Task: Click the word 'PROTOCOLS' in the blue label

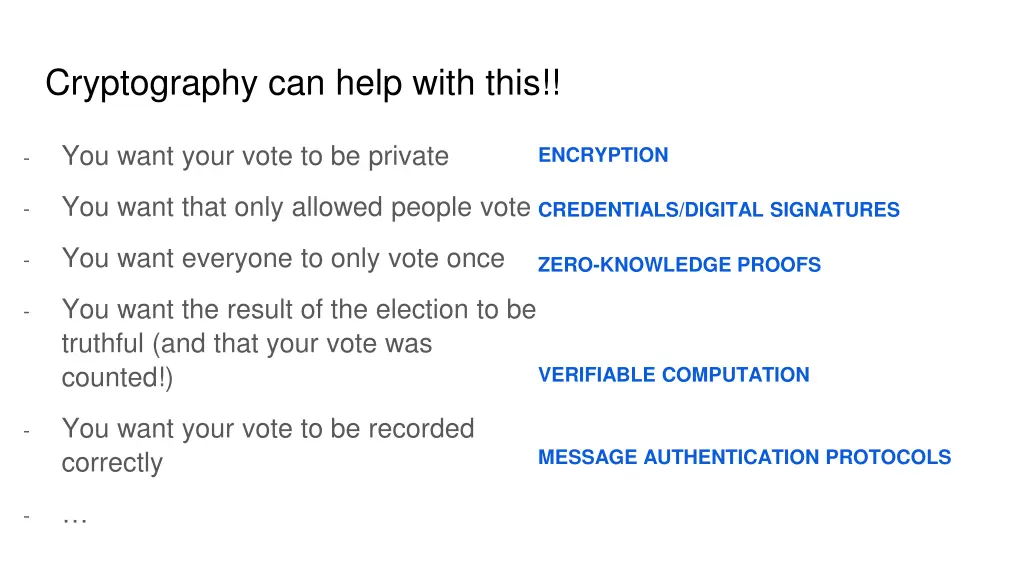Action: (x=888, y=457)
